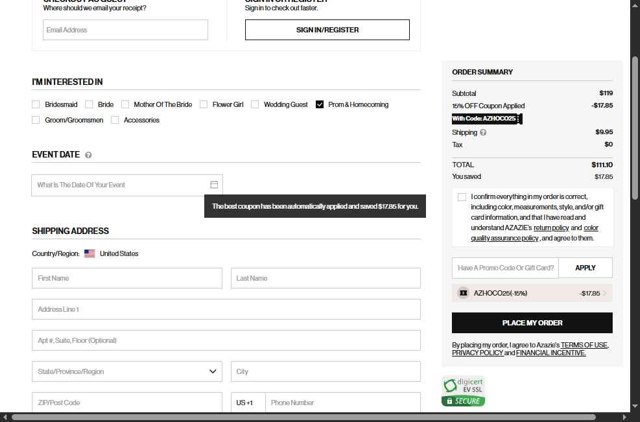Click the Shipping info question icon
This screenshot has height=422, width=640.
[x=483, y=132]
